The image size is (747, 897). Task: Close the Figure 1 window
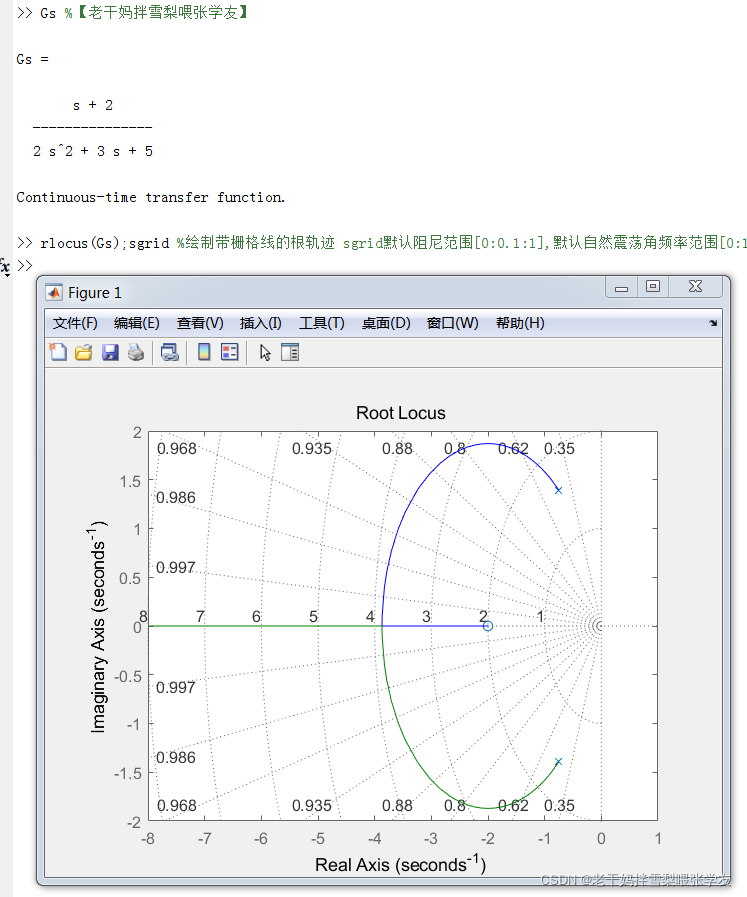pos(695,287)
